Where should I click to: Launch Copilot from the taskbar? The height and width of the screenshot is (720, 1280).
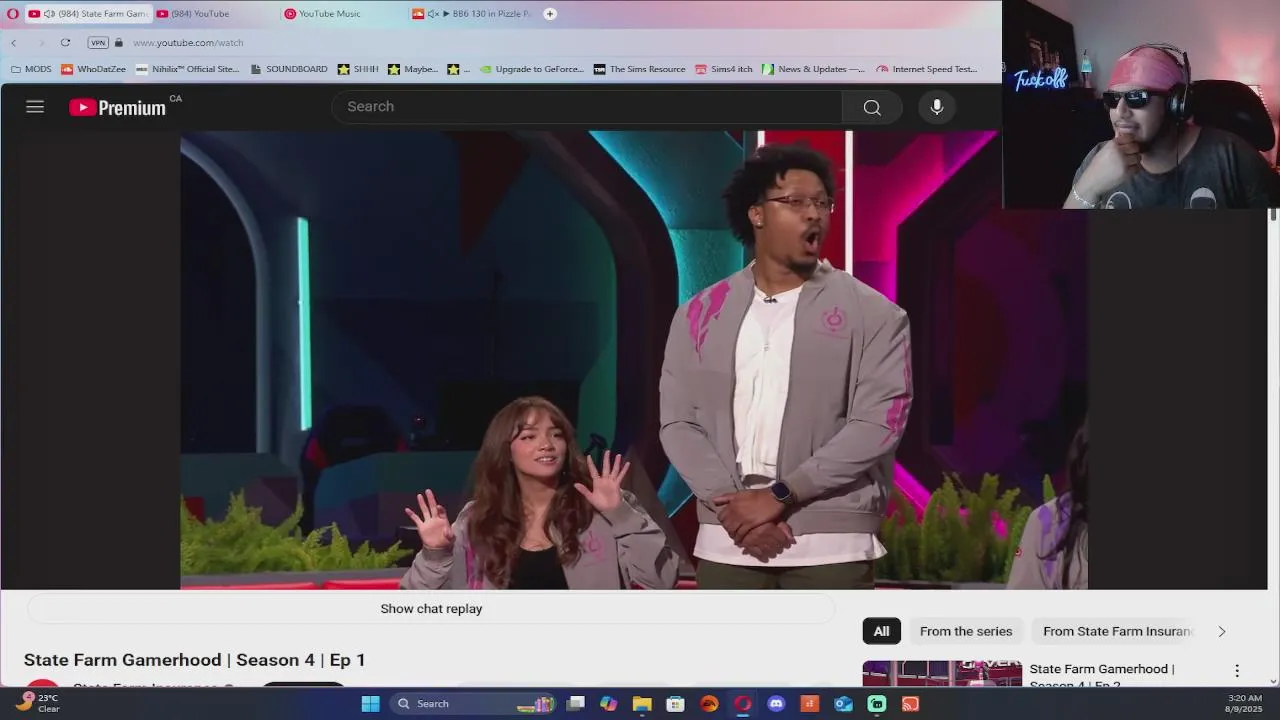click(608, 704)
